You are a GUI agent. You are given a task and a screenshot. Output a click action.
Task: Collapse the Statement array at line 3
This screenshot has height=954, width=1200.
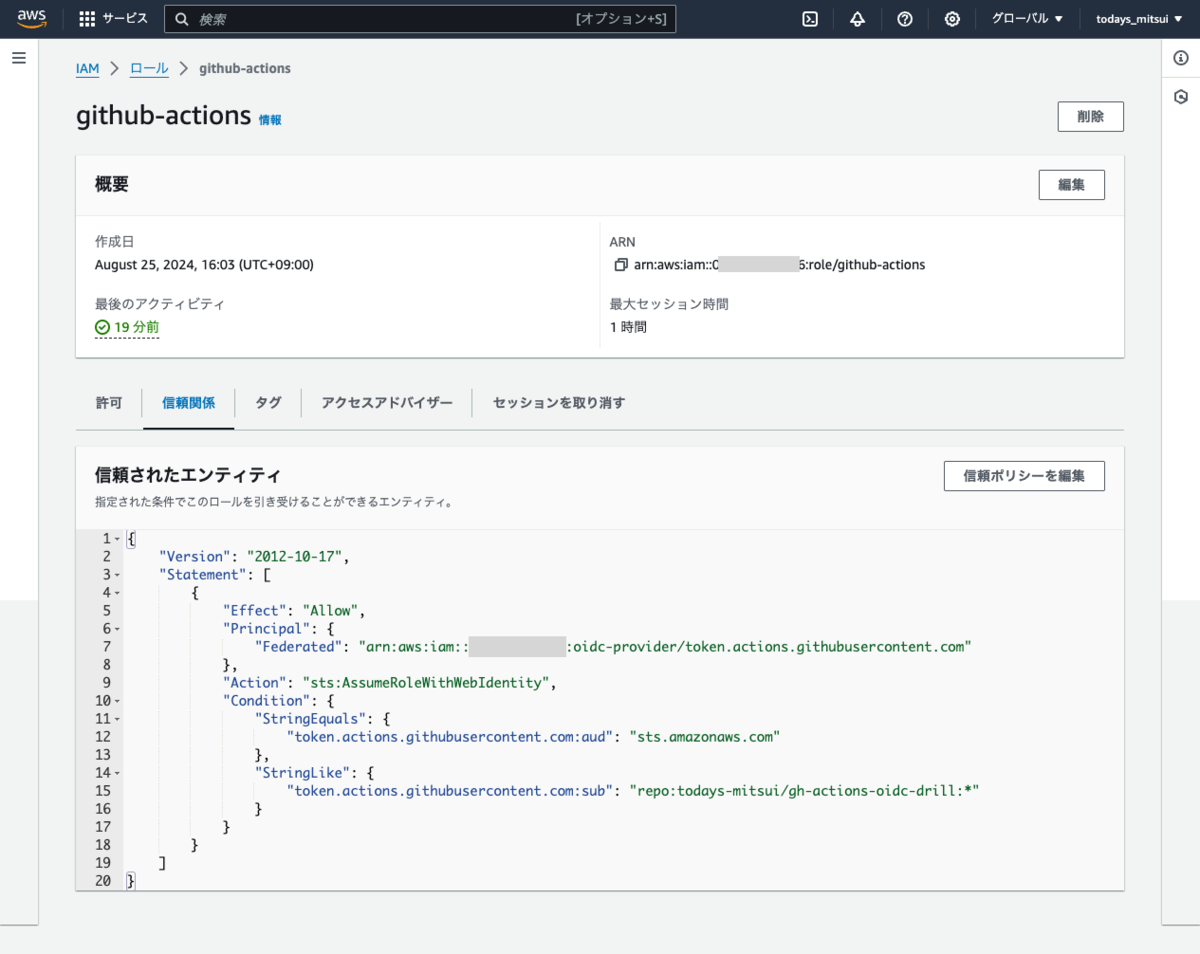(x=116, y=574)
